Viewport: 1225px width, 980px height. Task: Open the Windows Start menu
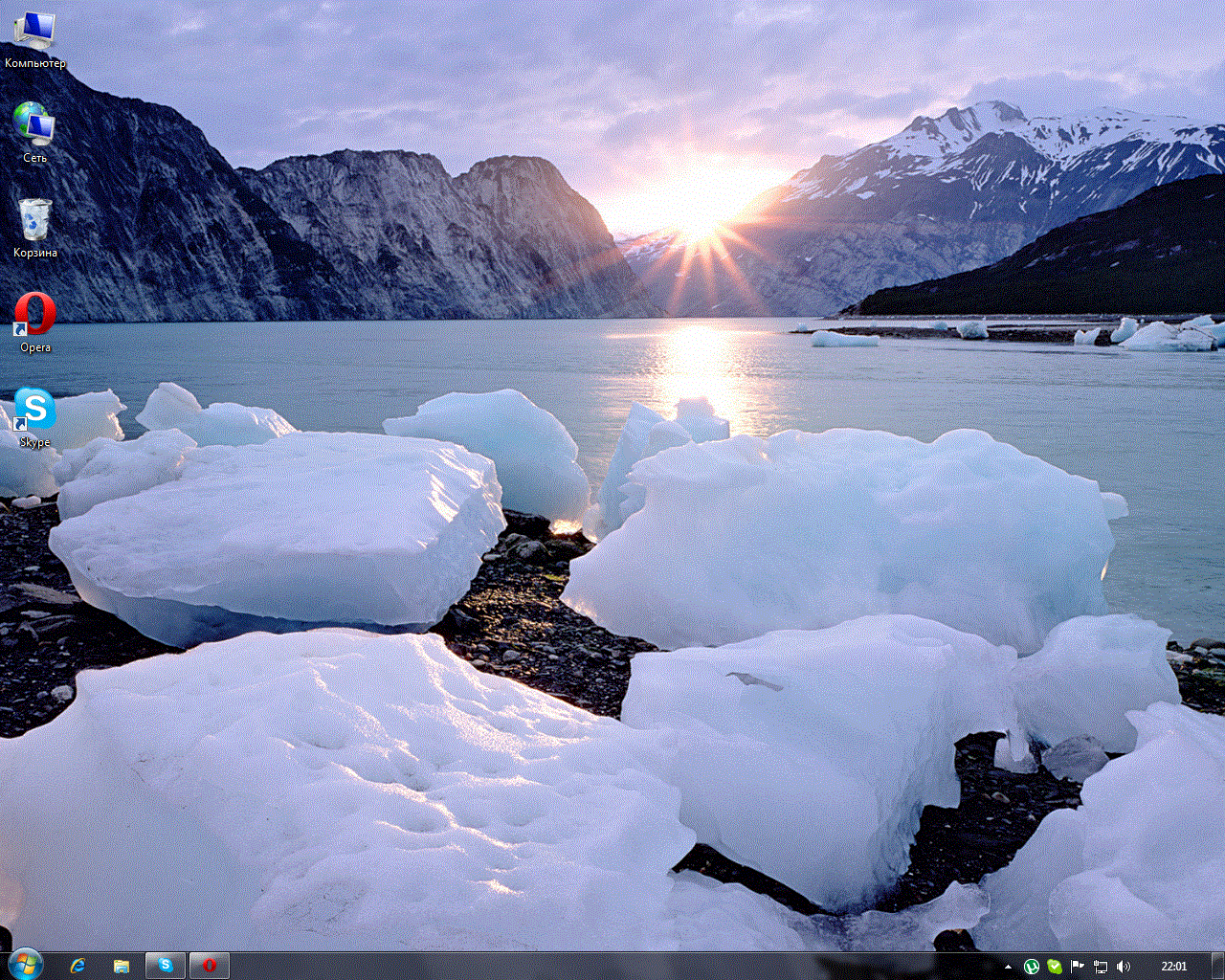(25, 965)
